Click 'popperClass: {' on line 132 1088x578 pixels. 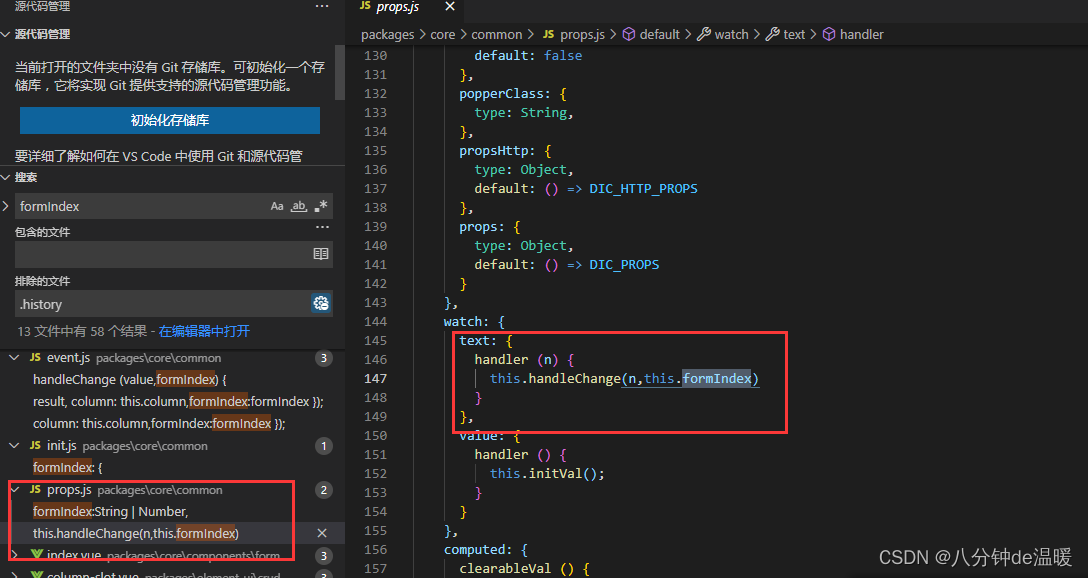click(513, 94)
